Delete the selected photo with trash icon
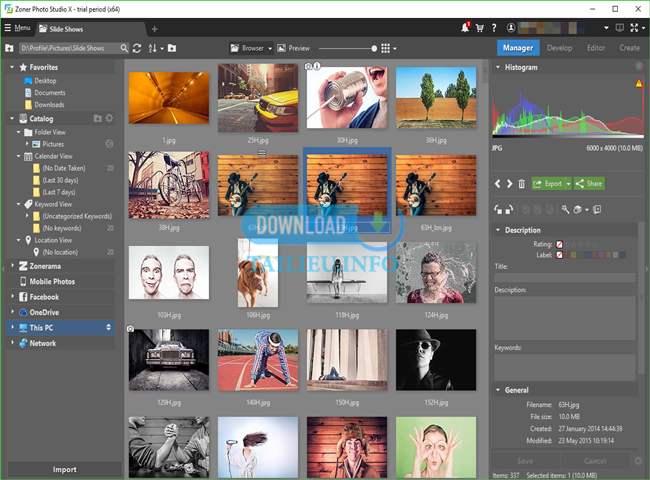Image resolution: width=650 pixels, height=480 pixels. point(521,184)
